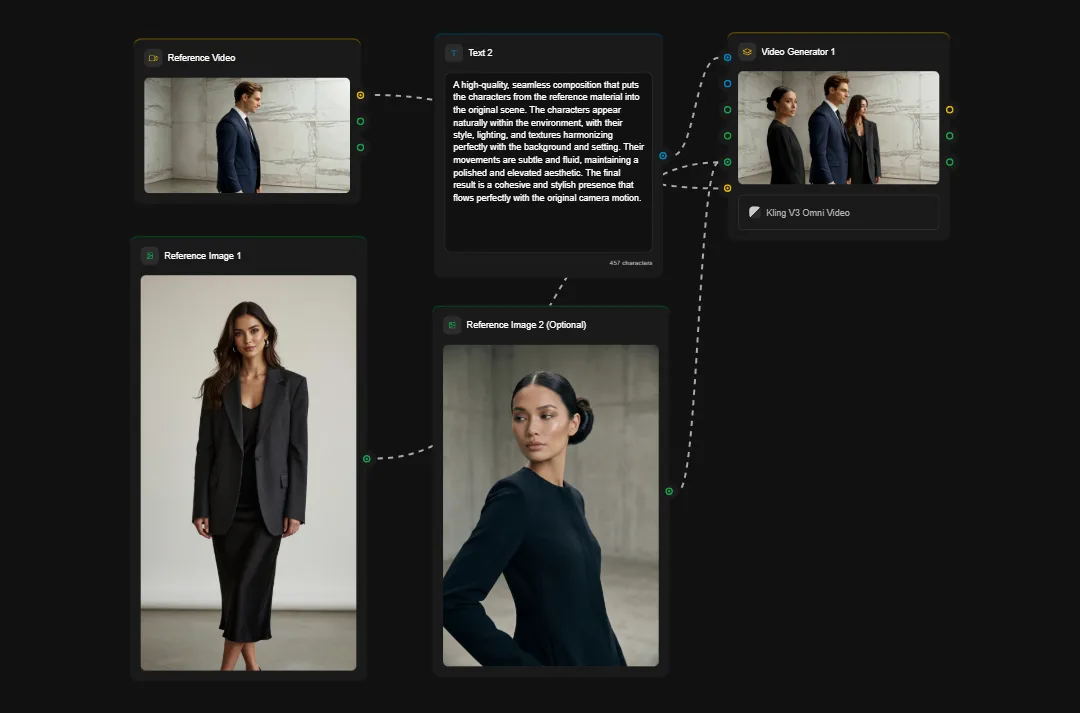Select the image icon on Reference Image 1 header

[150, 255]
